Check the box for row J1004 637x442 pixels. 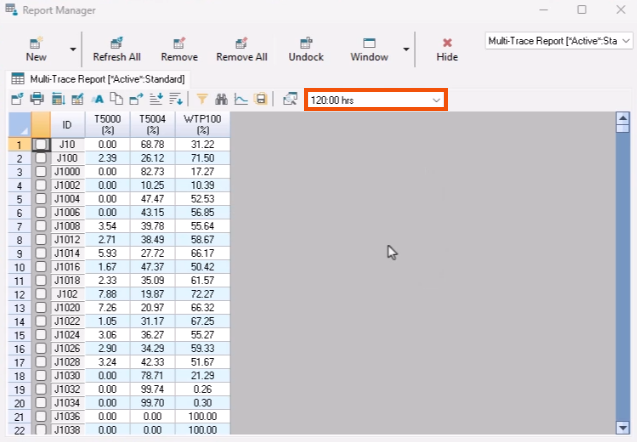41,199
